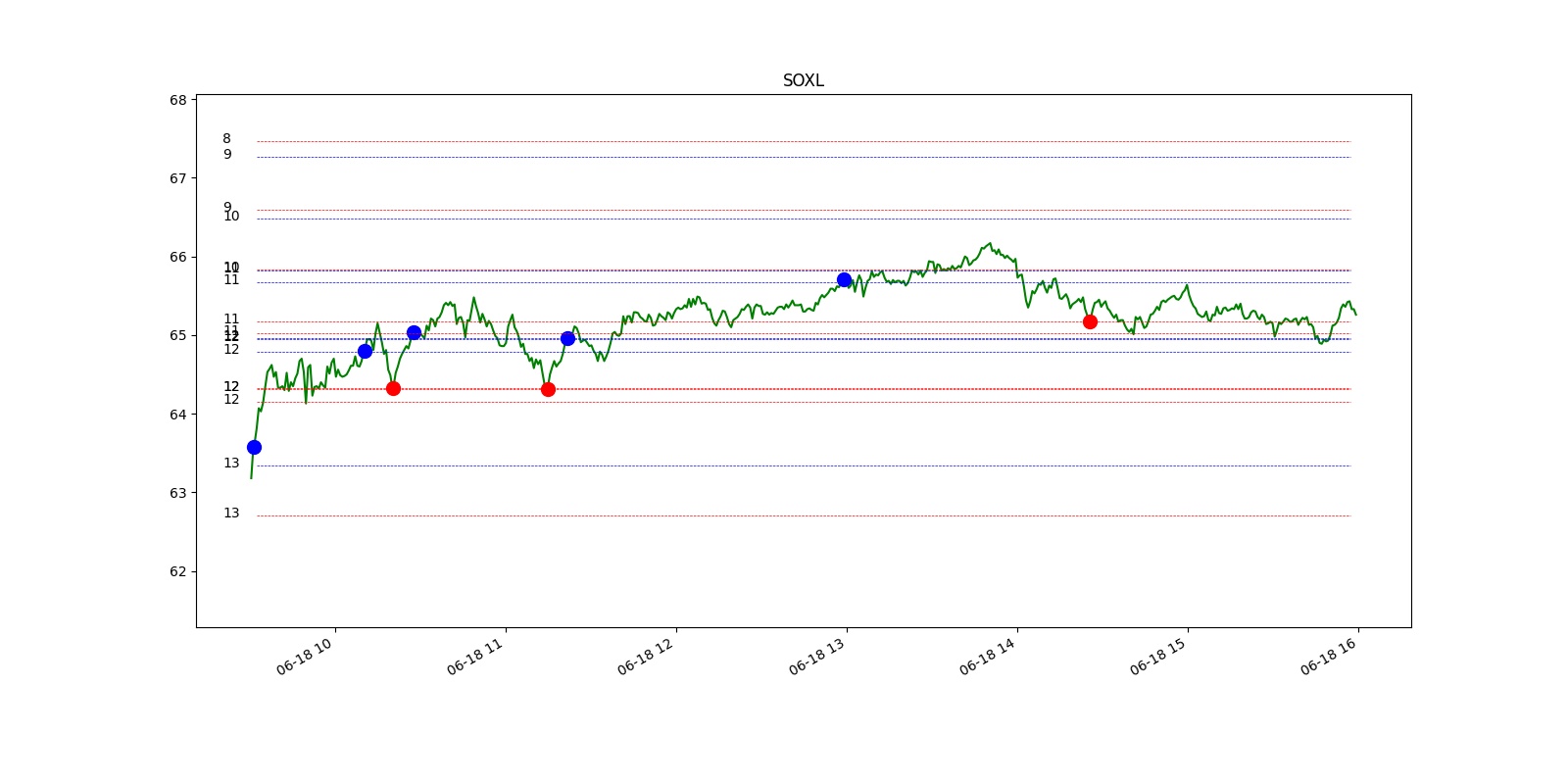The height and width of the screenshot is (784, 1568).
Task: Click the x-axis label 06-18 16
Action: pyautogui.click(x=1330, y=656)
